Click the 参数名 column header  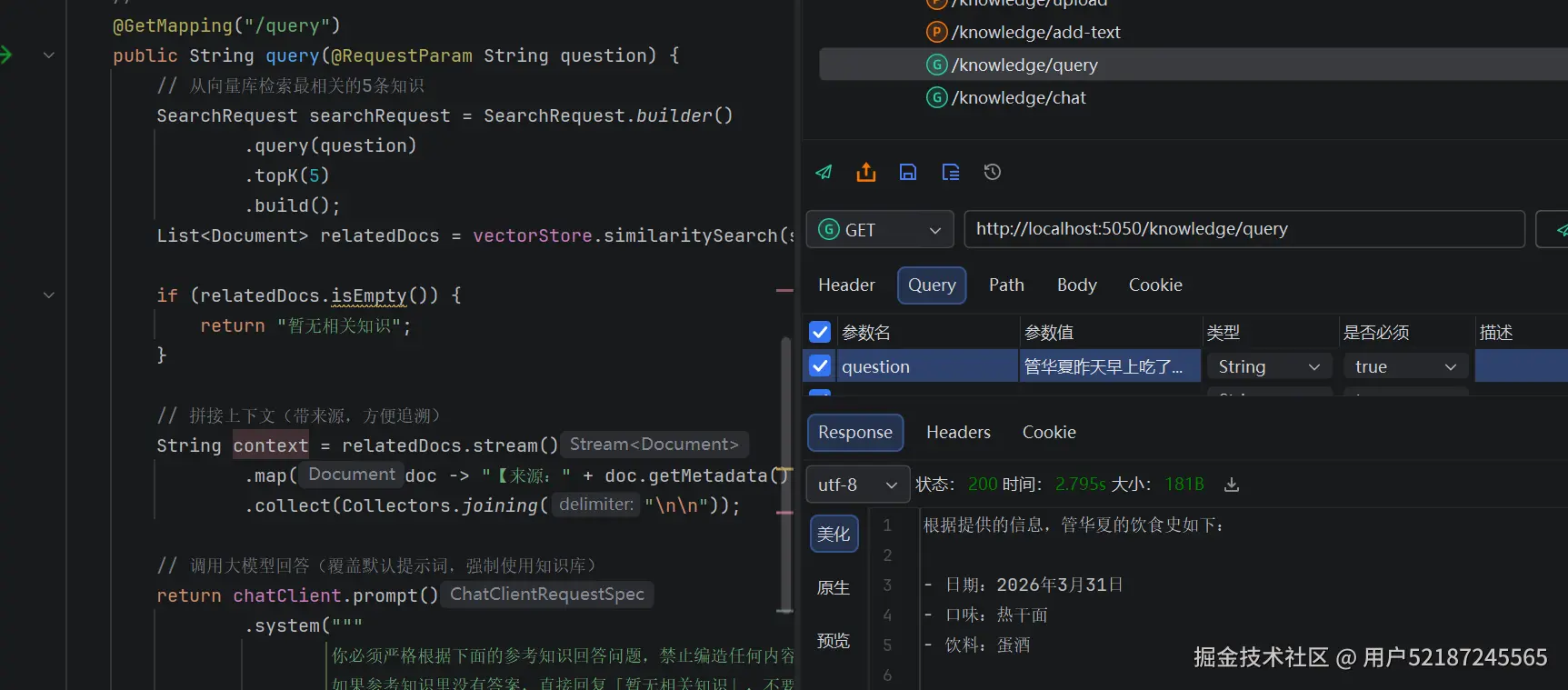(x=866, y=333)
